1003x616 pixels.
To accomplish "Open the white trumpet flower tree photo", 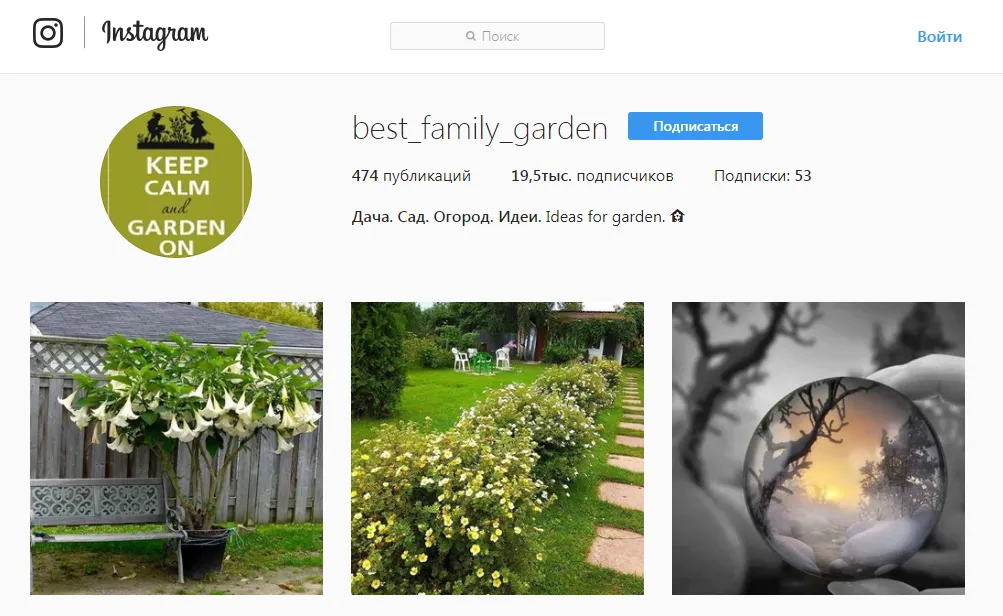I will click(x=177, y=448).
